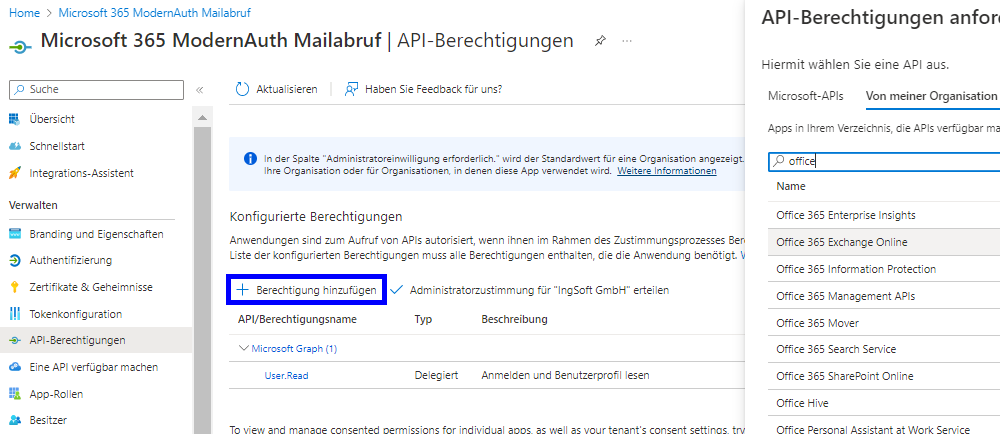Click the Beschreibung column header
This screenshot has width=1000, height=434.
click(514, 319)
